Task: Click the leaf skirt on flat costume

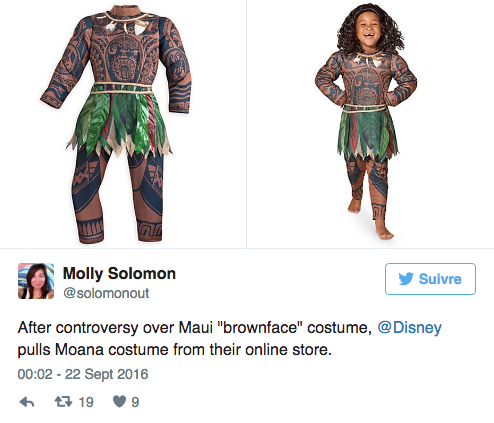Action: [x=119, y=122]
